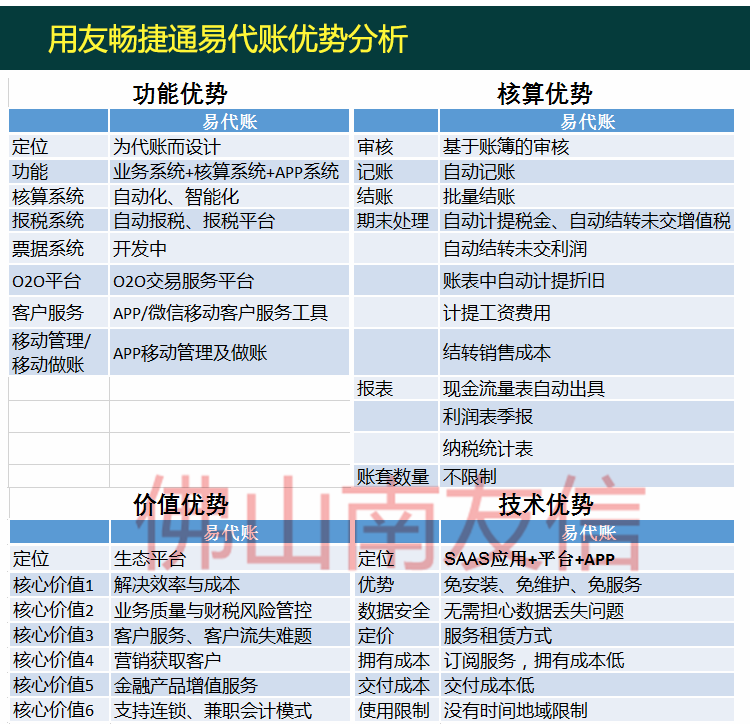Select the "结账" row label
The height and width of the screenshot is (724, 750).
point(396,197)
